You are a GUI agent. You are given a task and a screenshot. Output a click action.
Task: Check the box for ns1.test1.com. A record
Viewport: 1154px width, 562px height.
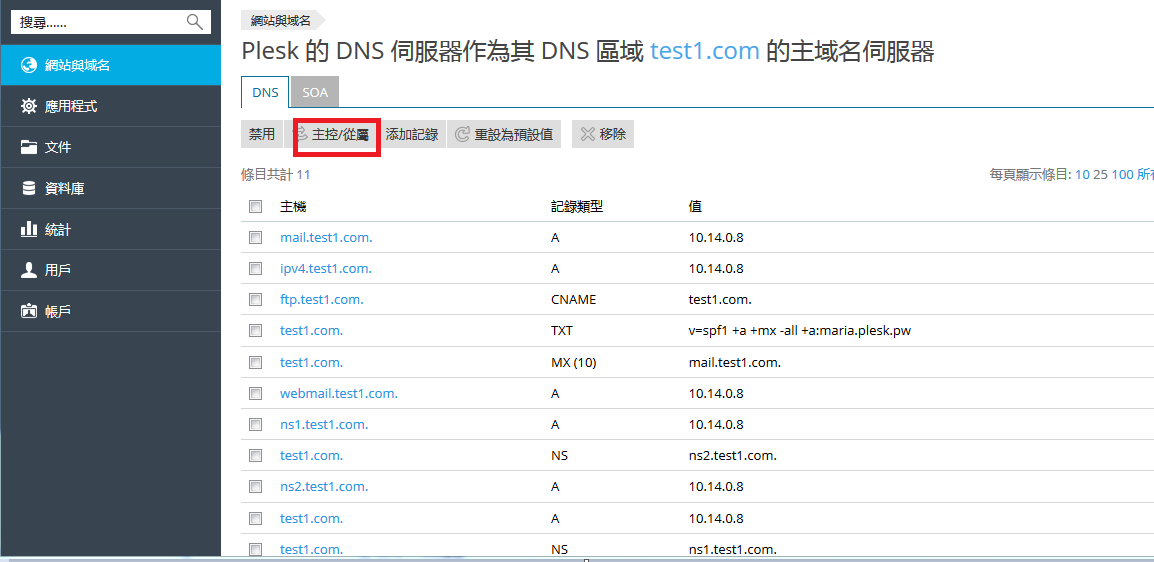(x=255, y=424)
